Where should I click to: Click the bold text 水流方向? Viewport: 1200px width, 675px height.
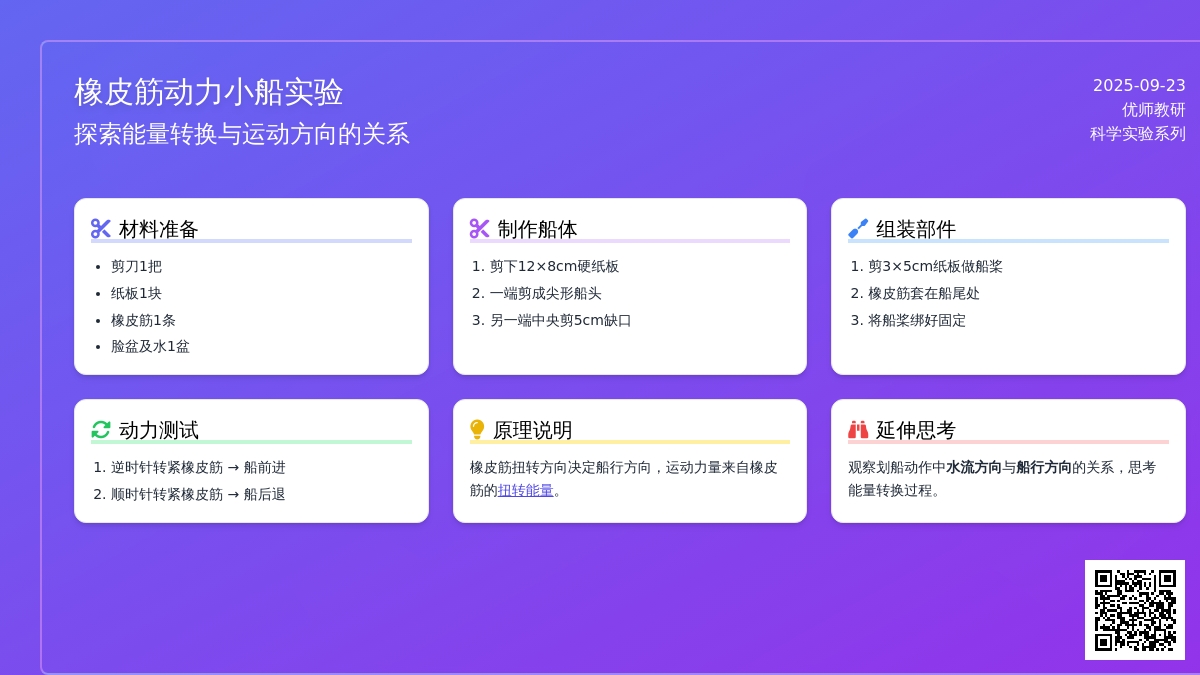974,467
